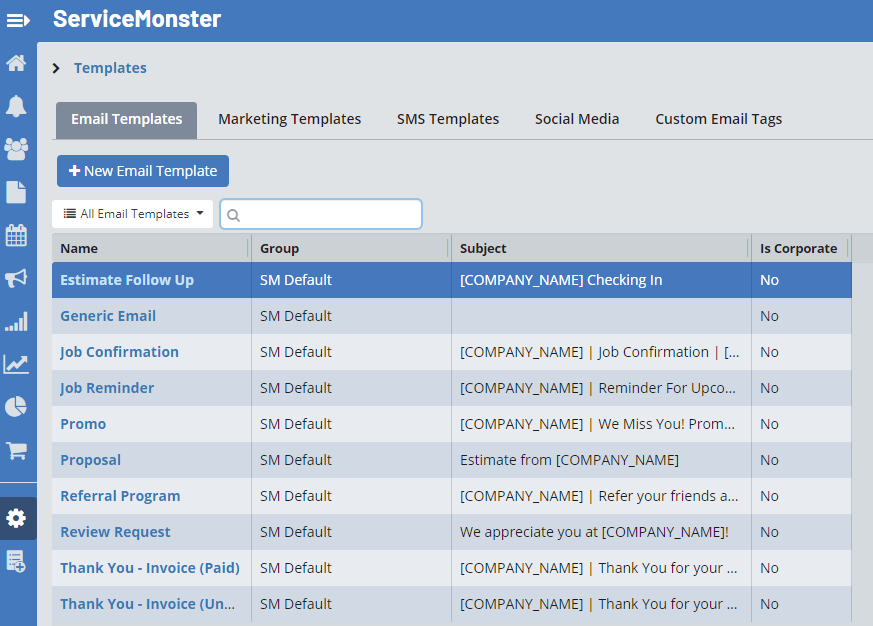Open notifications bell in sidebar

(x=17, y=106)
